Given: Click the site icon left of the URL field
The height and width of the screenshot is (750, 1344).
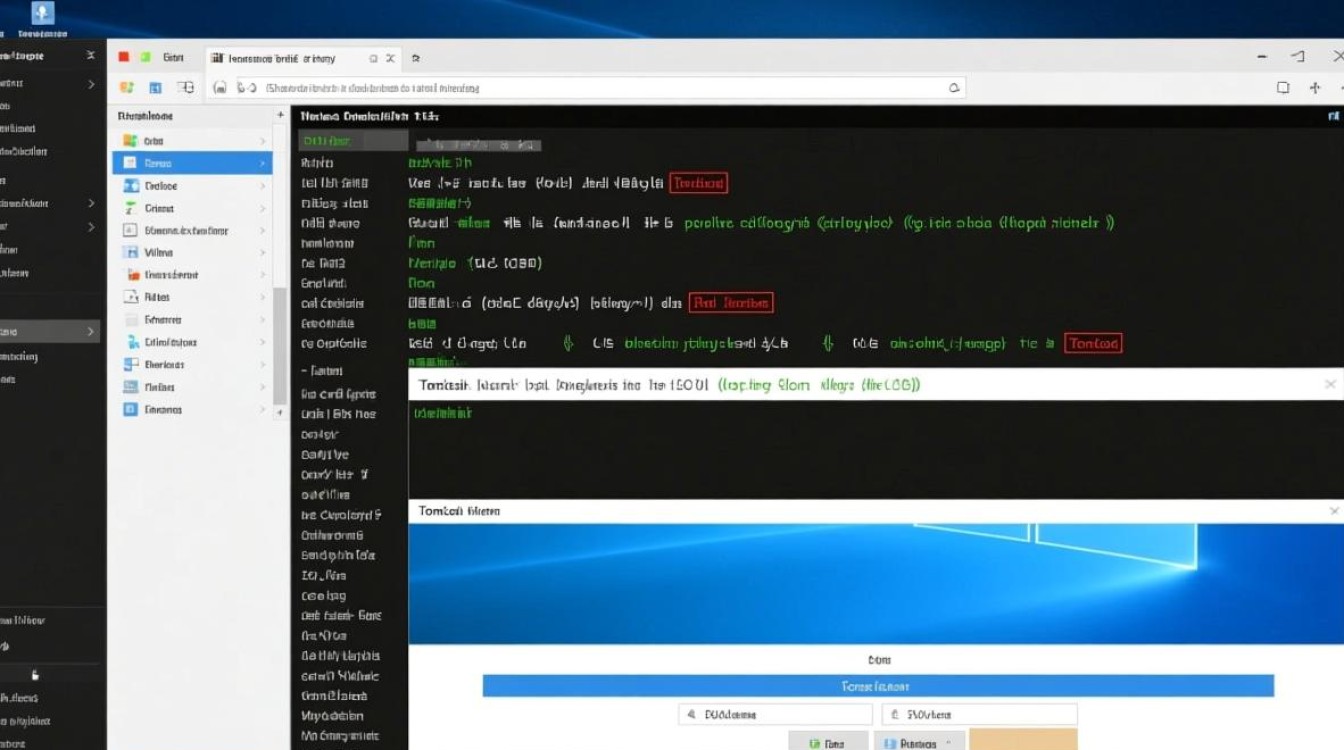Looking at the screenshot, I should tap(221, 88).
